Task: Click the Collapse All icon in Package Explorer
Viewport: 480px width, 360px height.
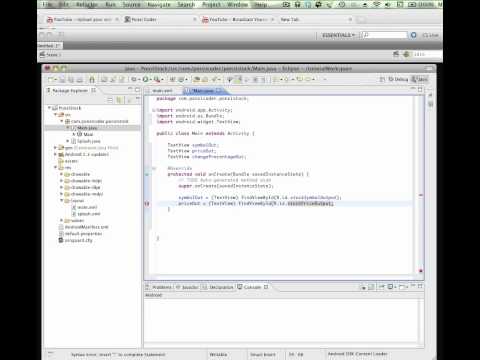Action: [x=110, y=100]
